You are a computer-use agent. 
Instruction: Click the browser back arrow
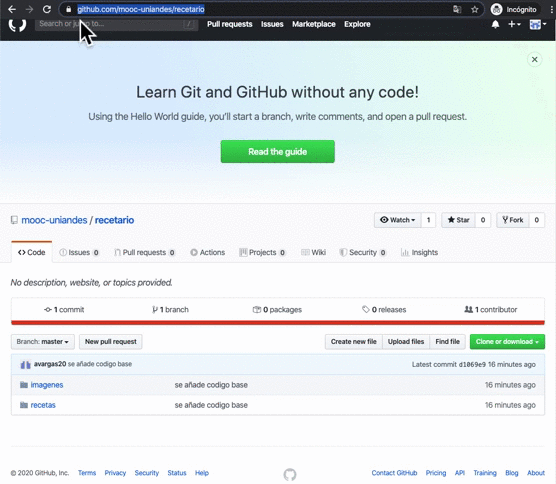(12, 10)
